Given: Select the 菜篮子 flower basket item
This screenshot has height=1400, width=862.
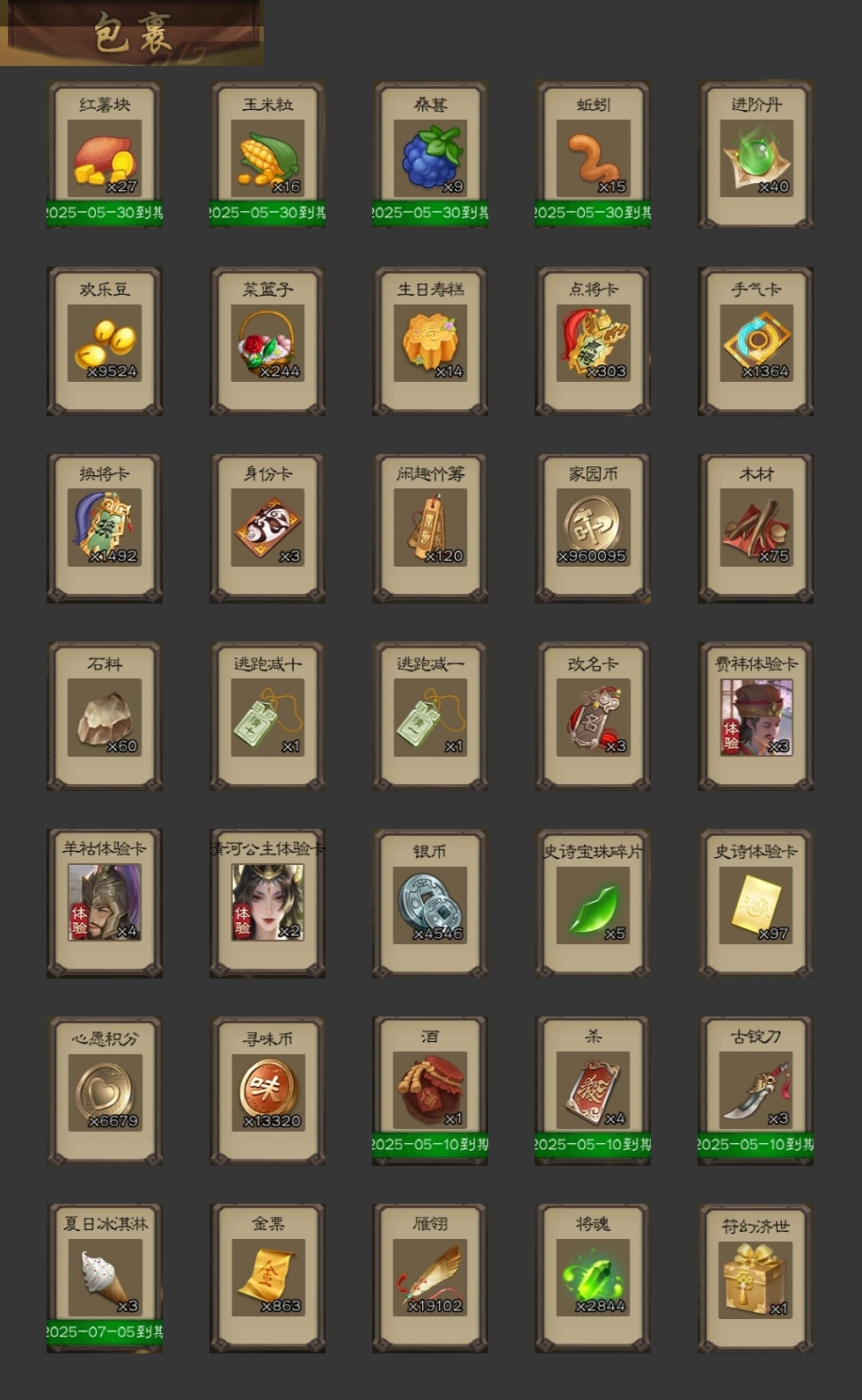Looking at the screenshot, I should 267,341.
